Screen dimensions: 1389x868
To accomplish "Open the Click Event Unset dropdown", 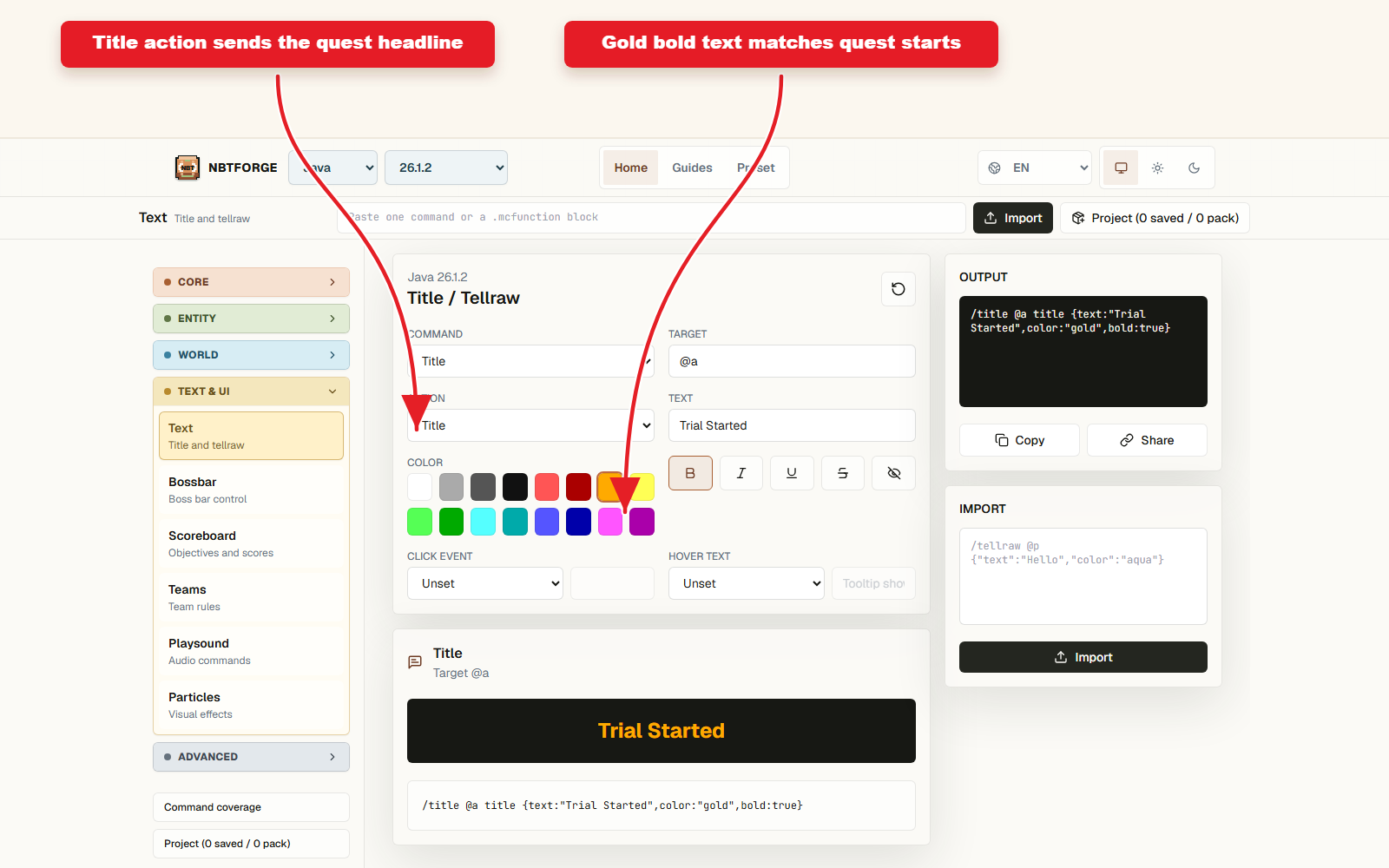I will [x=485, y=583].
